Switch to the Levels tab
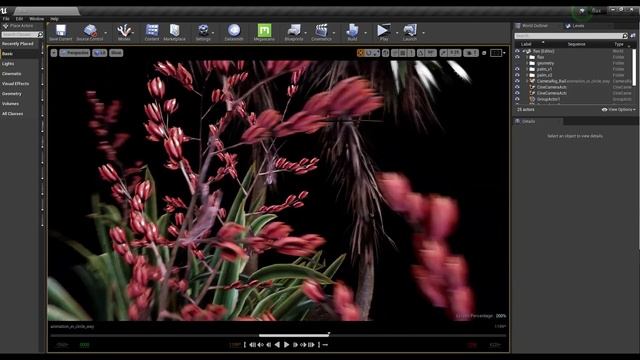Image resolution: width=640 pixels, height=360 pixels. click(578, 26)
